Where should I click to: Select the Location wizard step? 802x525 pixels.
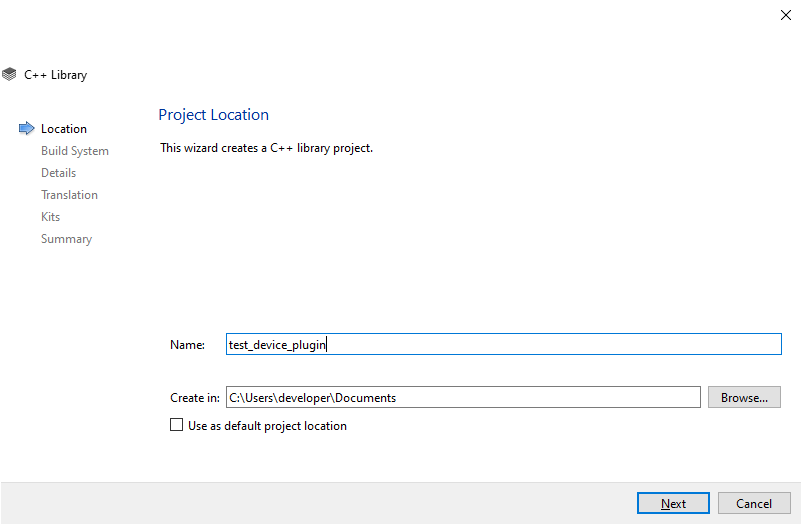point(64,129)
